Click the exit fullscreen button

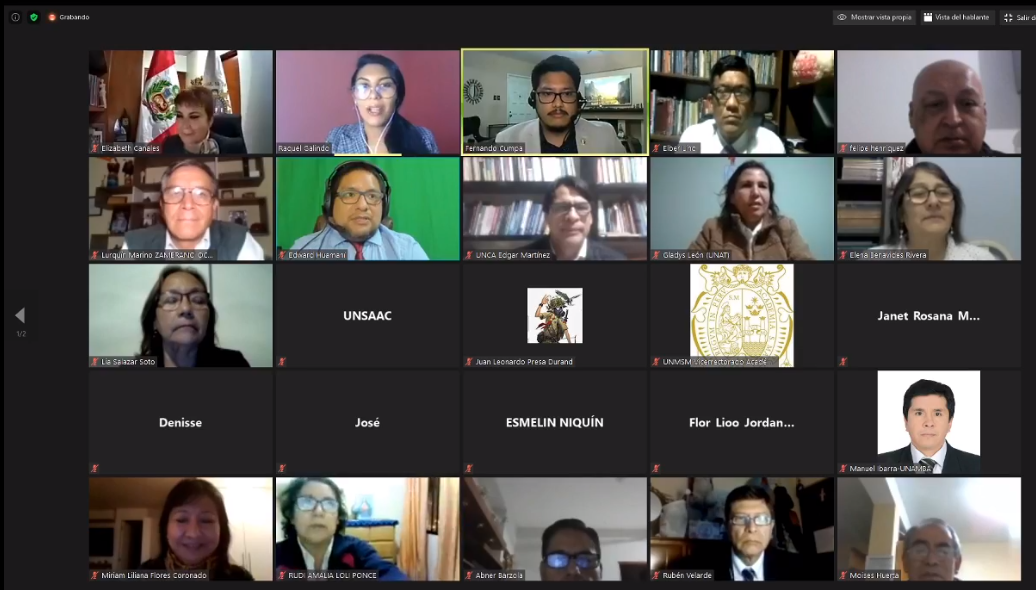[x=1018, y=17]
